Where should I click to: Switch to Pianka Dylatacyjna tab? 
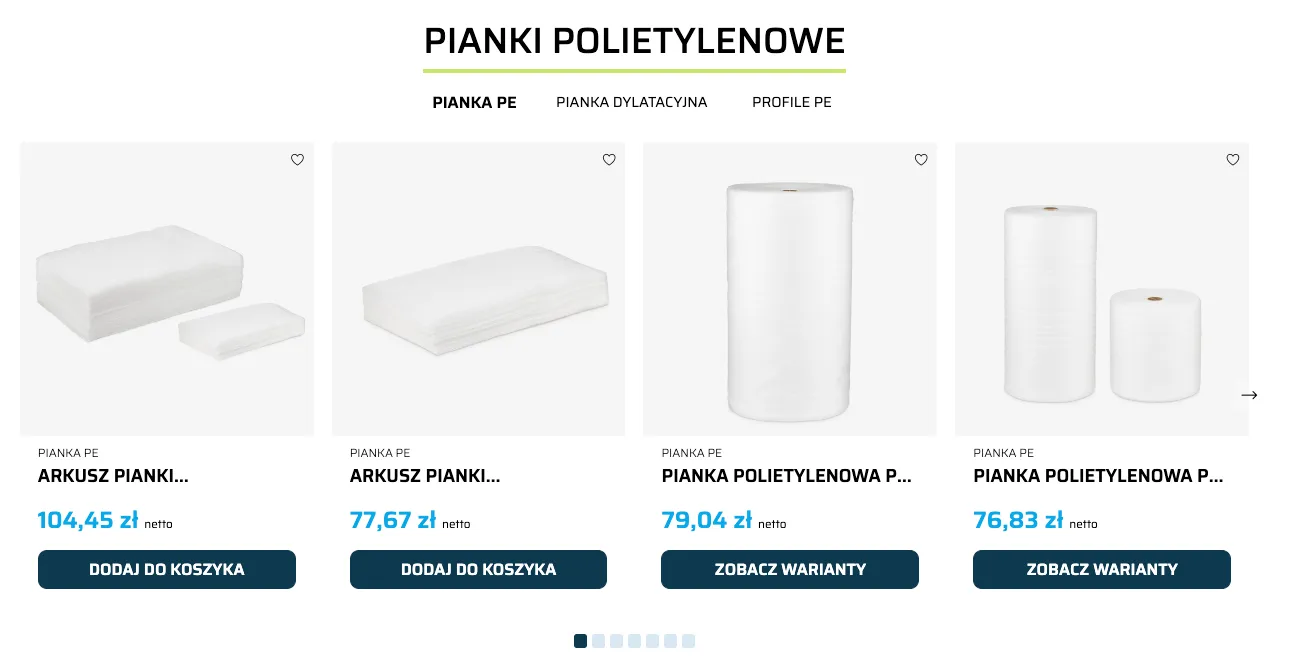pyautogui.click(x=632, y=102)
